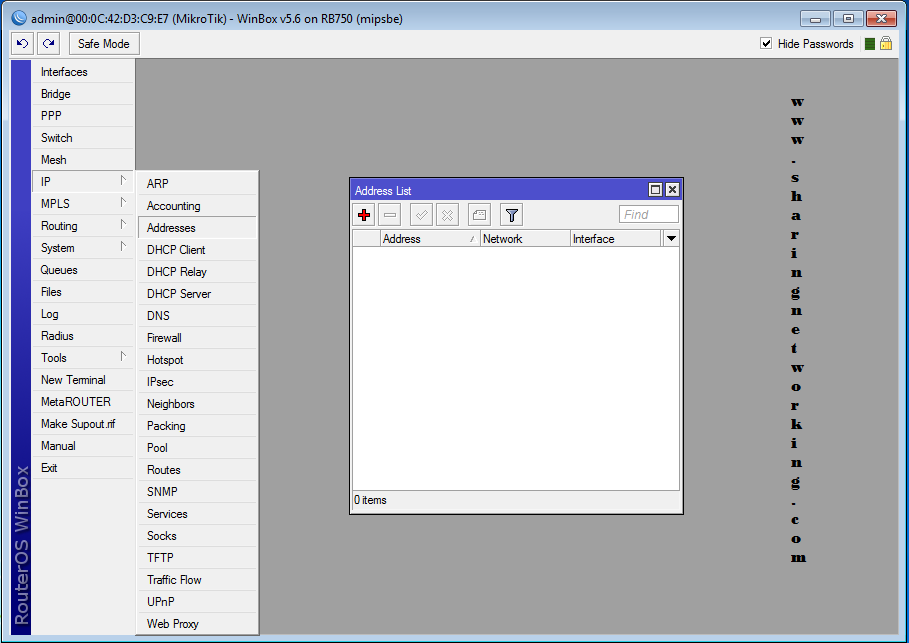The width and height of the screenshot is (909, 643).
Task: Open Firewall from IP submenu
Action: pos(197,338)
